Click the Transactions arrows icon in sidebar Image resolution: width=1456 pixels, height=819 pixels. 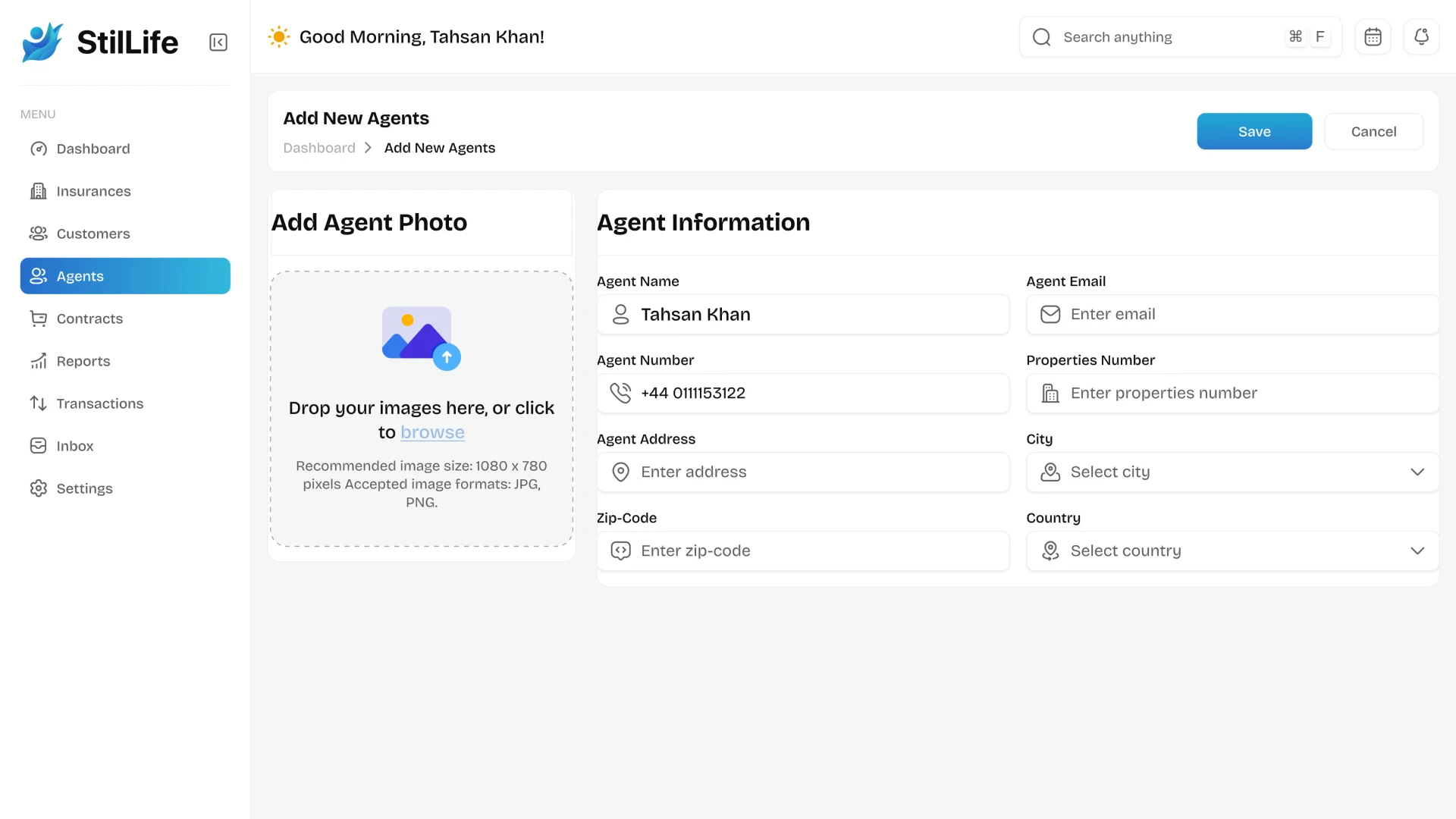[39, 403]
